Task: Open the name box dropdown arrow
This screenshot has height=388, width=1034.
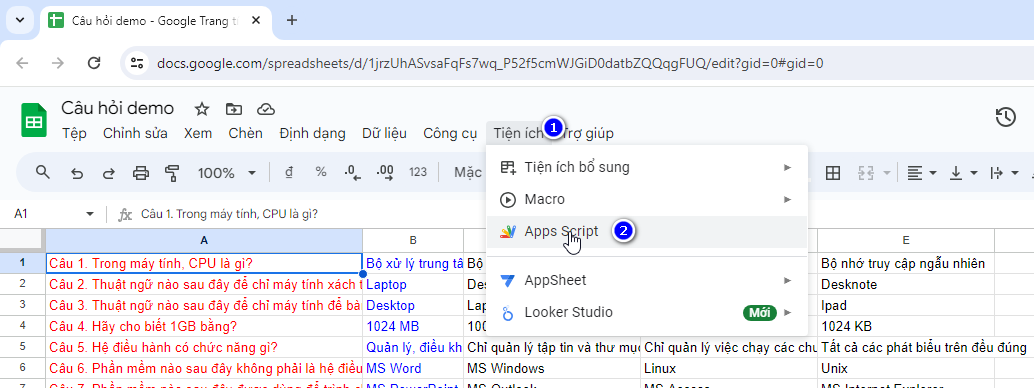Action: tap(90, 214)
